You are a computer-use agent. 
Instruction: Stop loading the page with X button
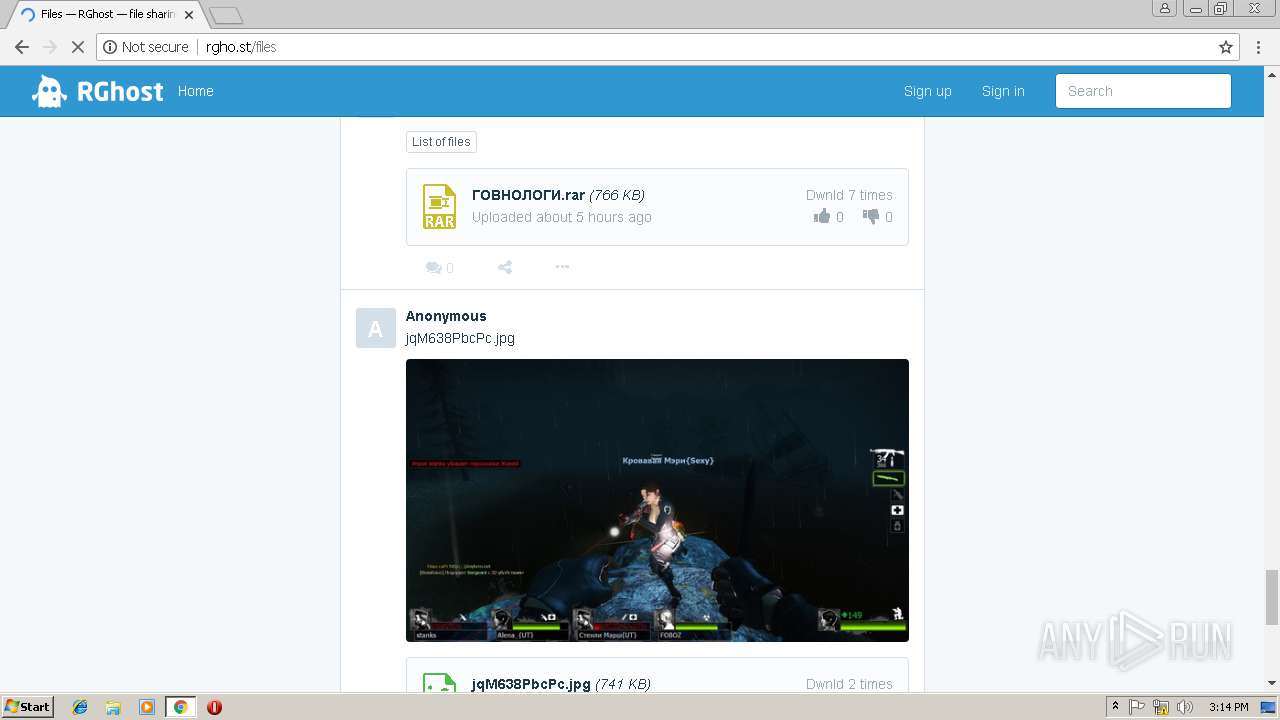tap(78, 47)
